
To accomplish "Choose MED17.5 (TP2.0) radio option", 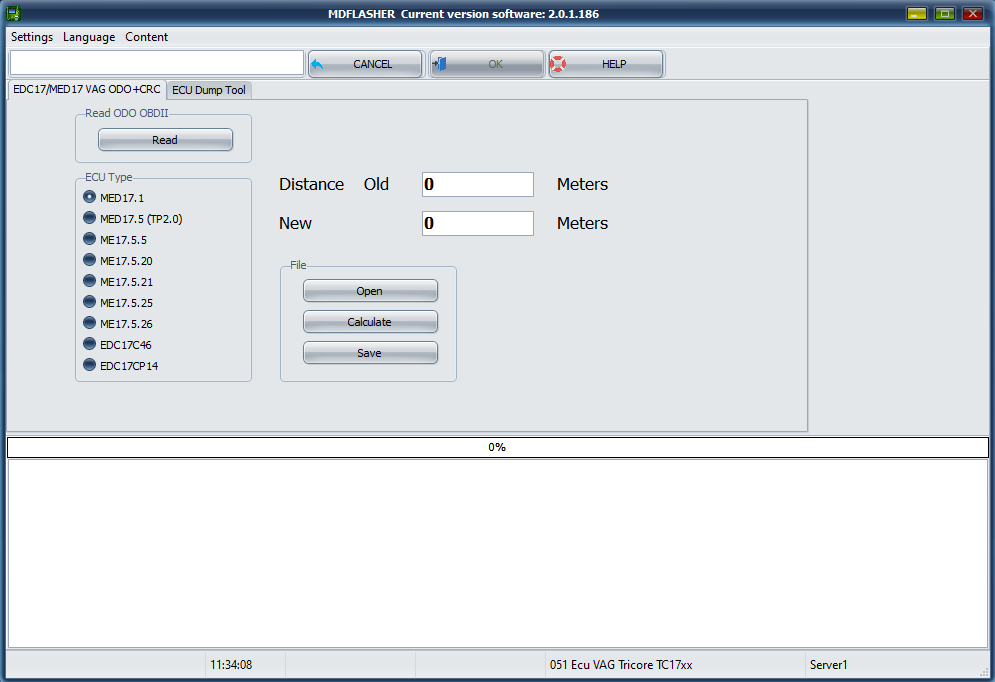I will pyautogui.click(x=90, y=219).
